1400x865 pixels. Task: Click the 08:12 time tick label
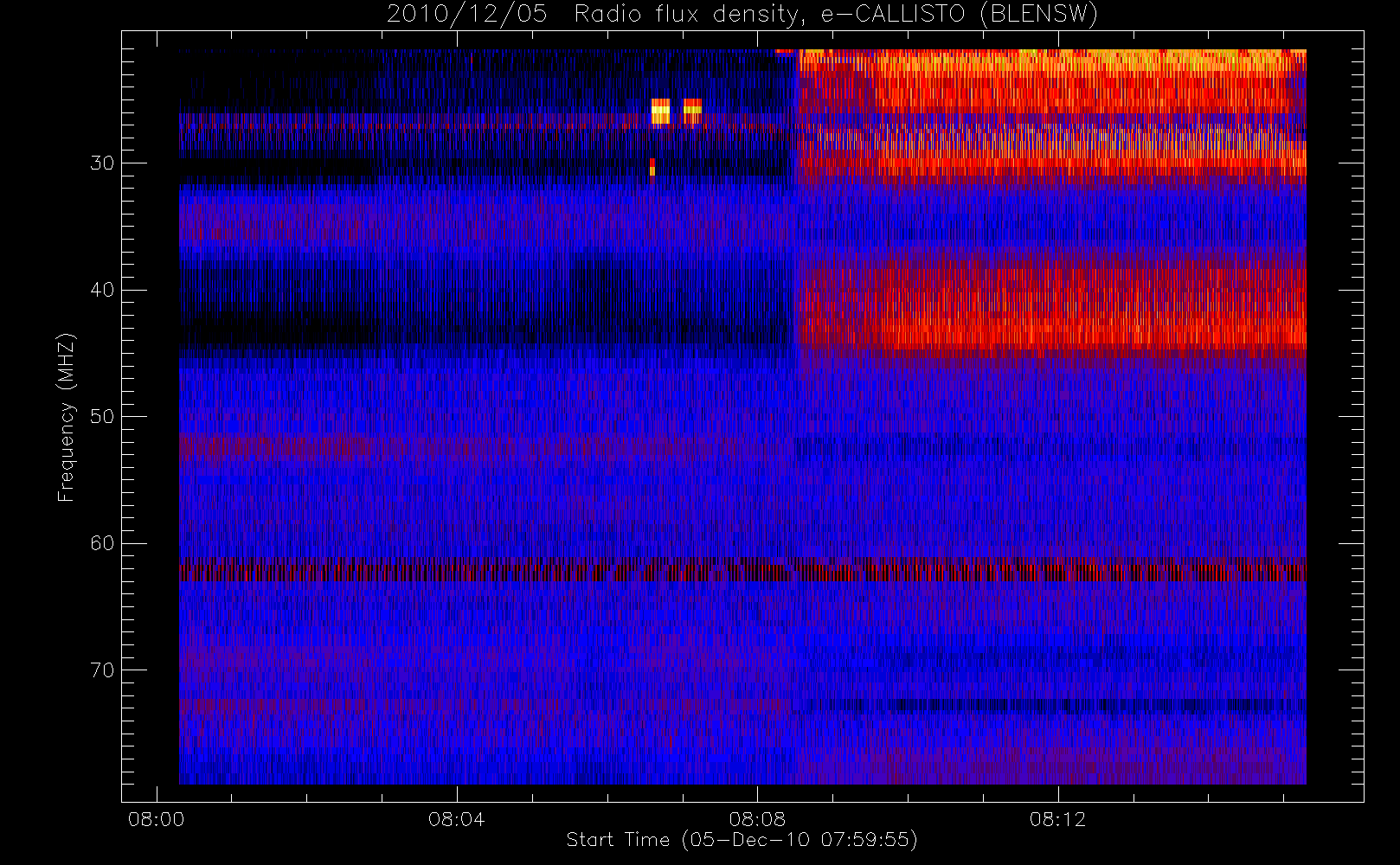click(x=1057, y=819)
